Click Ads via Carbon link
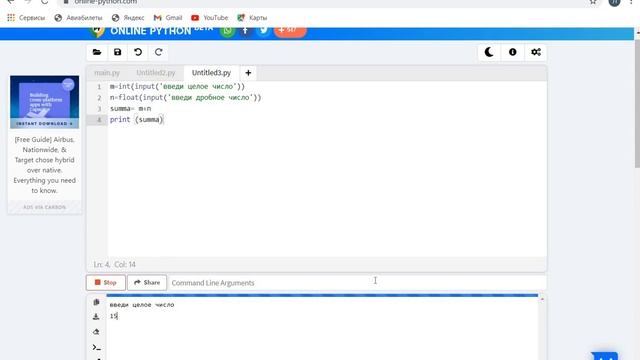640x360 pixels. tap(44, 207)
